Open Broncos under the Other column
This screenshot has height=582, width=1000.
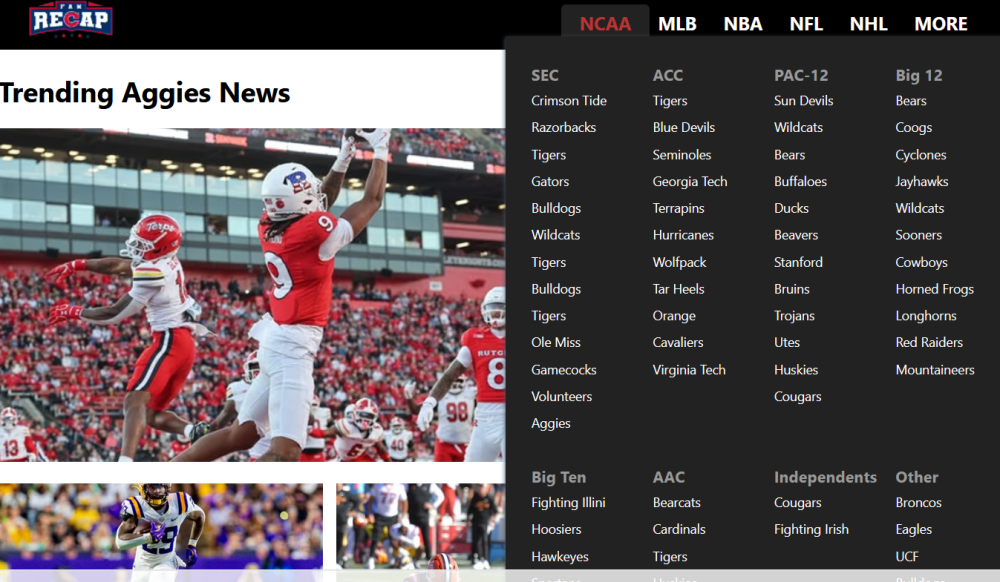point(918,503)
